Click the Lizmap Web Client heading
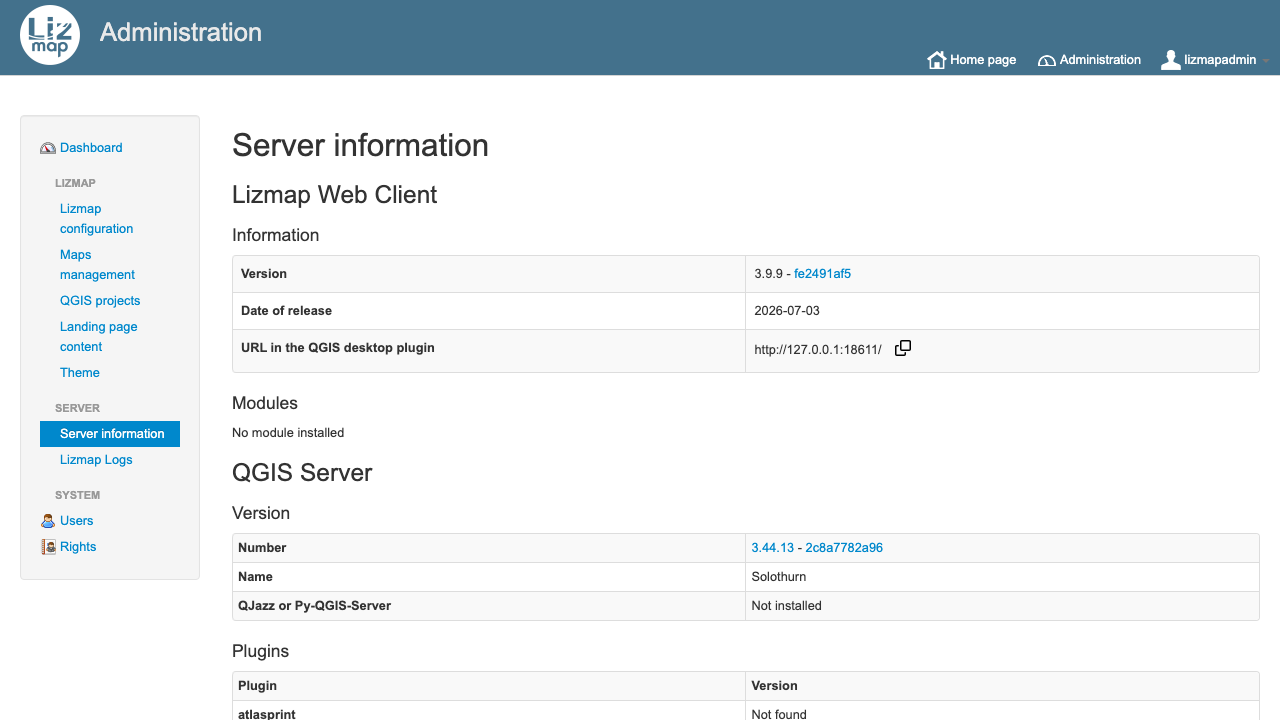Image resolution: width=1280 pixels, height=720 pixels. point(334,195)
